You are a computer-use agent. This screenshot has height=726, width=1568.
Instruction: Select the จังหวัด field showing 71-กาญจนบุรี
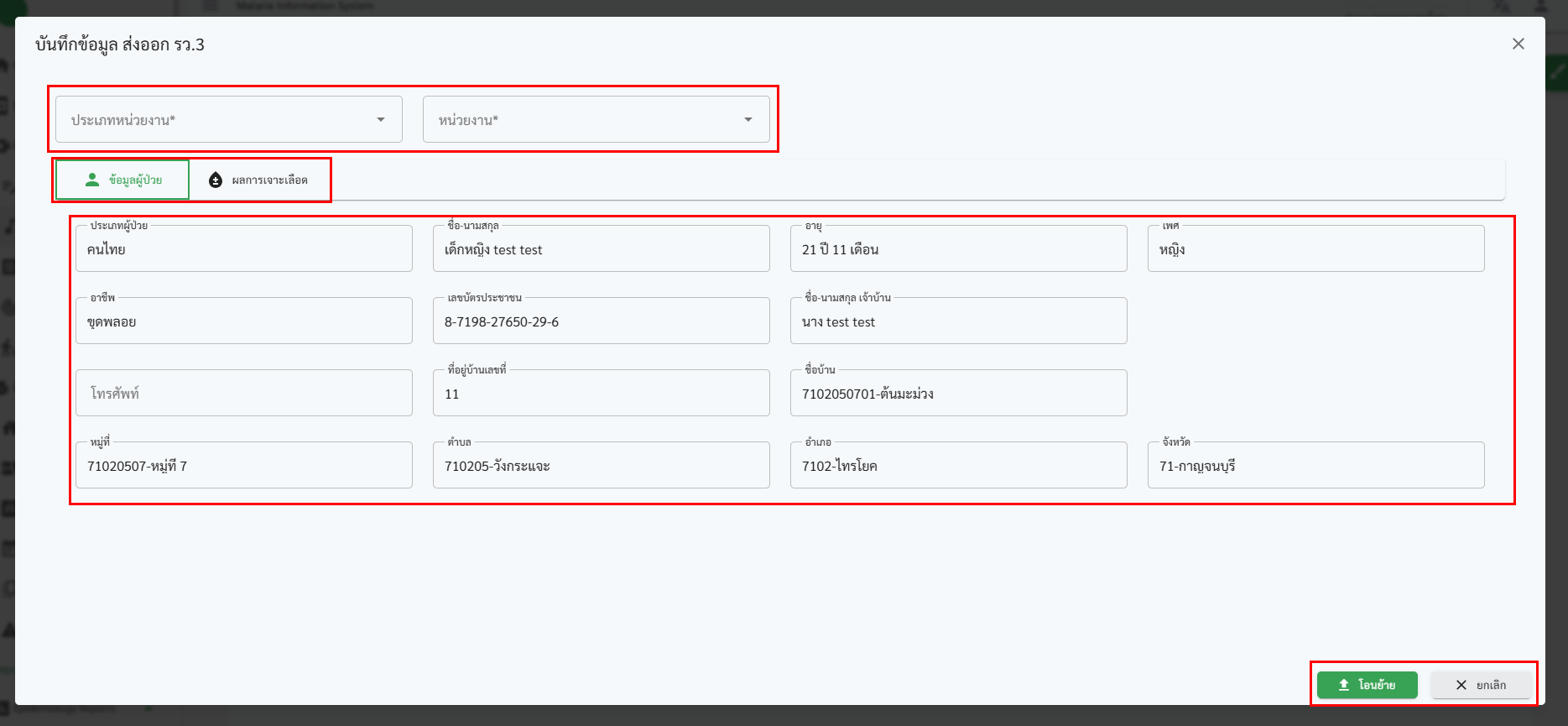pos(1315,466)
